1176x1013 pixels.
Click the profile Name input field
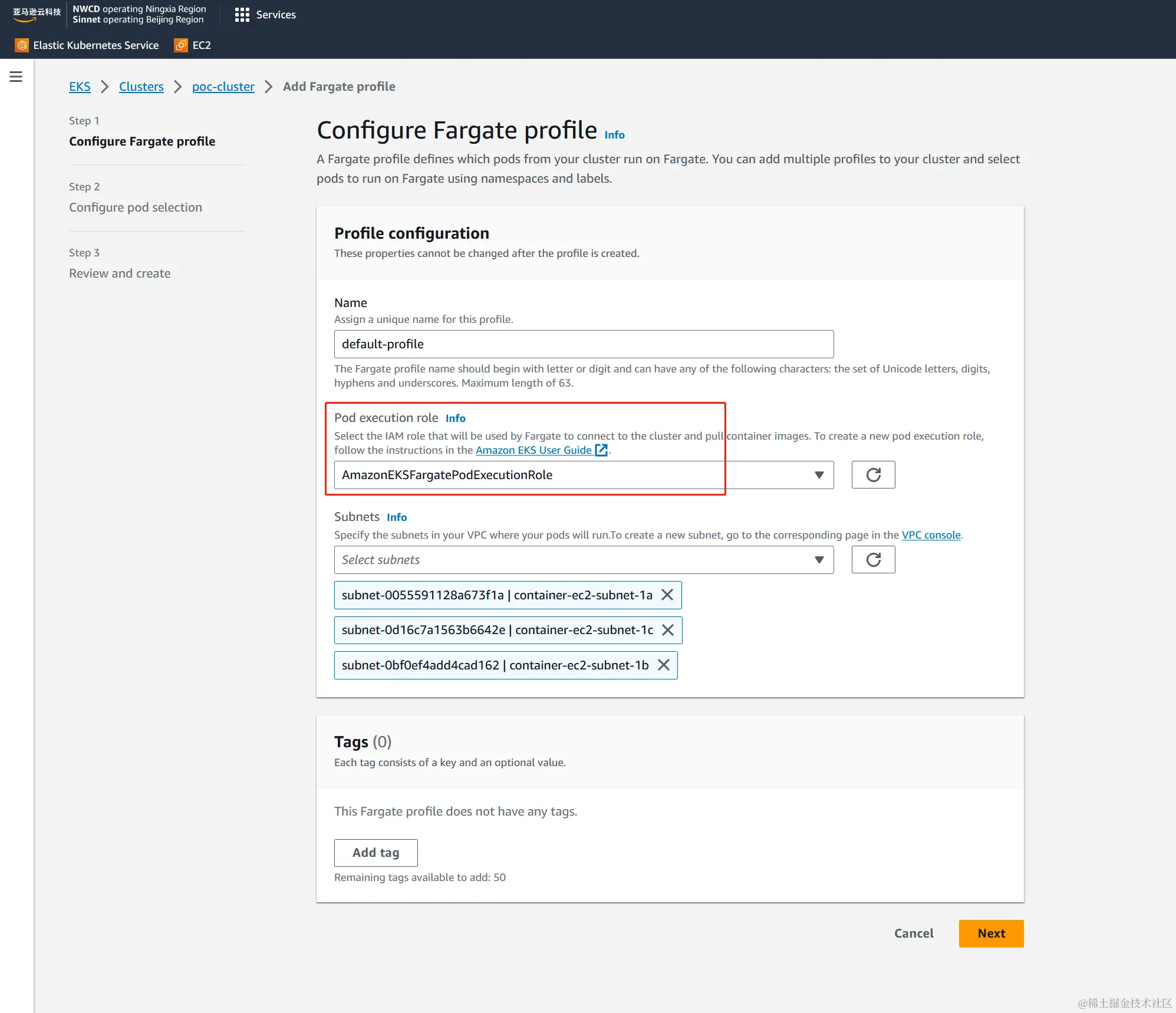[x=584, y=344]
